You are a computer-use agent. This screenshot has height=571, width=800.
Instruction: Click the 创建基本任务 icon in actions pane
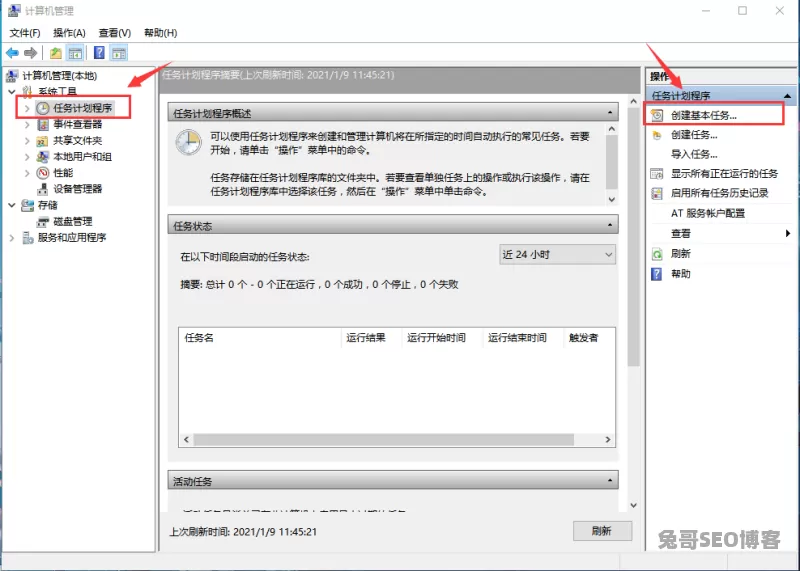657,115
